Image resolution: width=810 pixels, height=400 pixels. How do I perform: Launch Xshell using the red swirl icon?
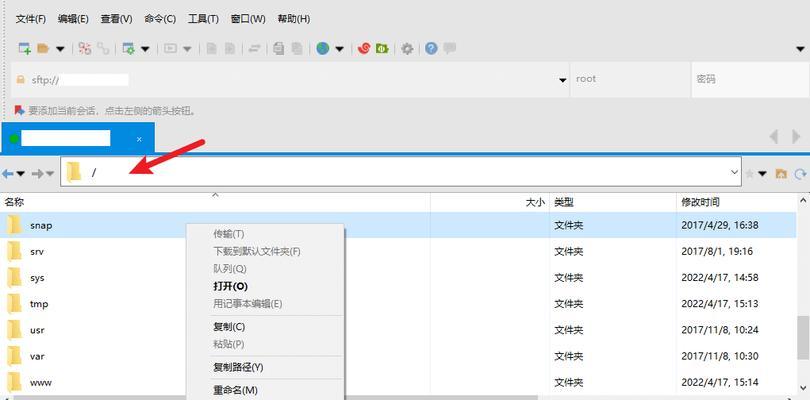[364, 49]
